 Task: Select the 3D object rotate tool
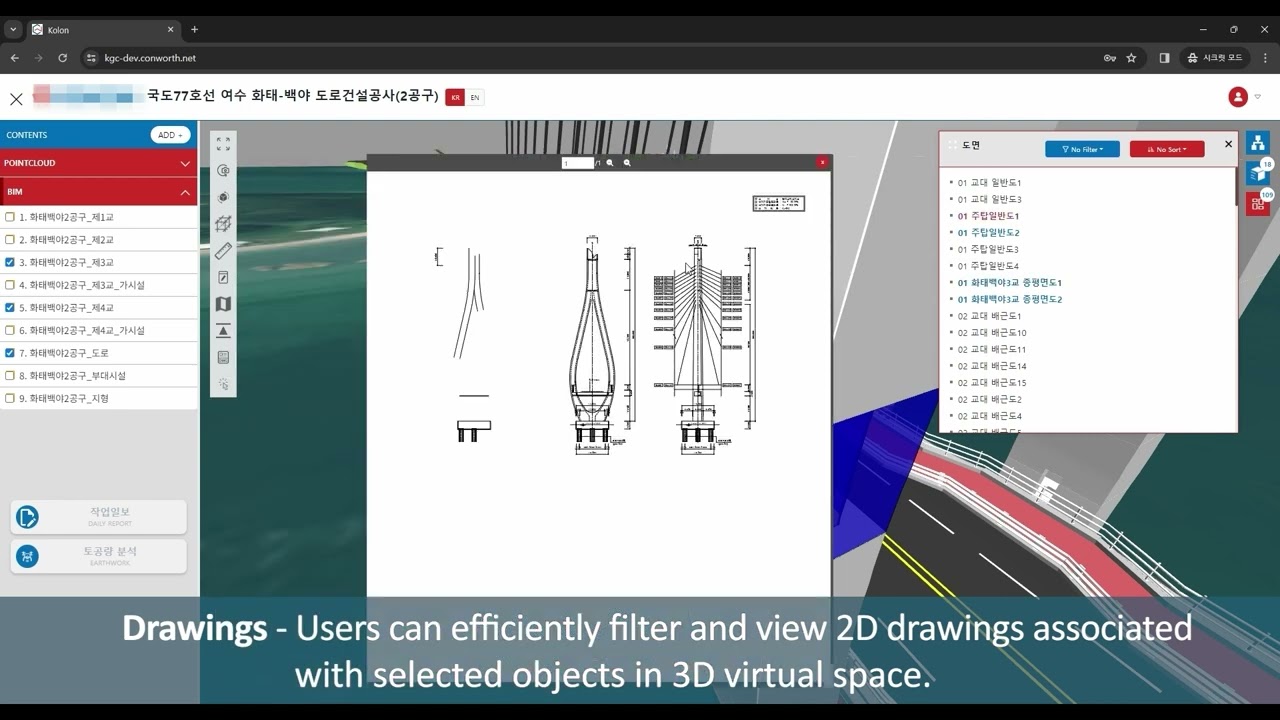223,198
